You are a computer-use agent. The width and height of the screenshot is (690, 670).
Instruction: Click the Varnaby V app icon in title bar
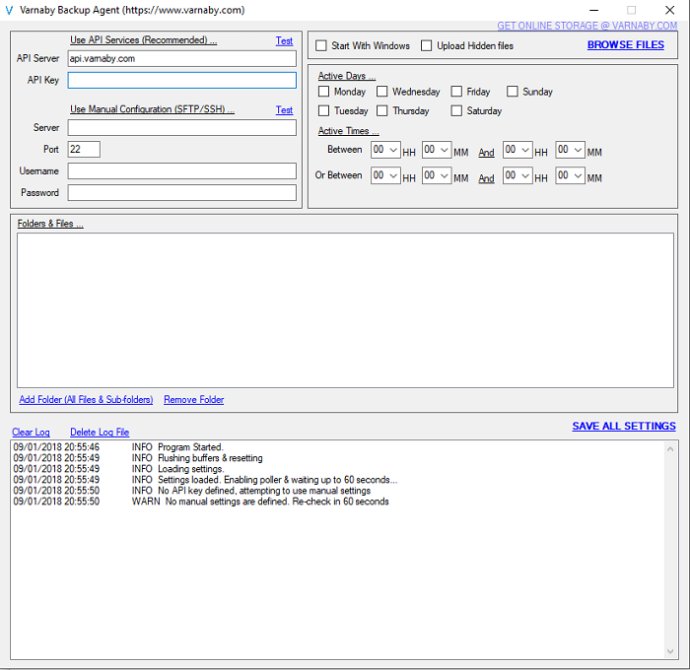(x=9, y=10)
